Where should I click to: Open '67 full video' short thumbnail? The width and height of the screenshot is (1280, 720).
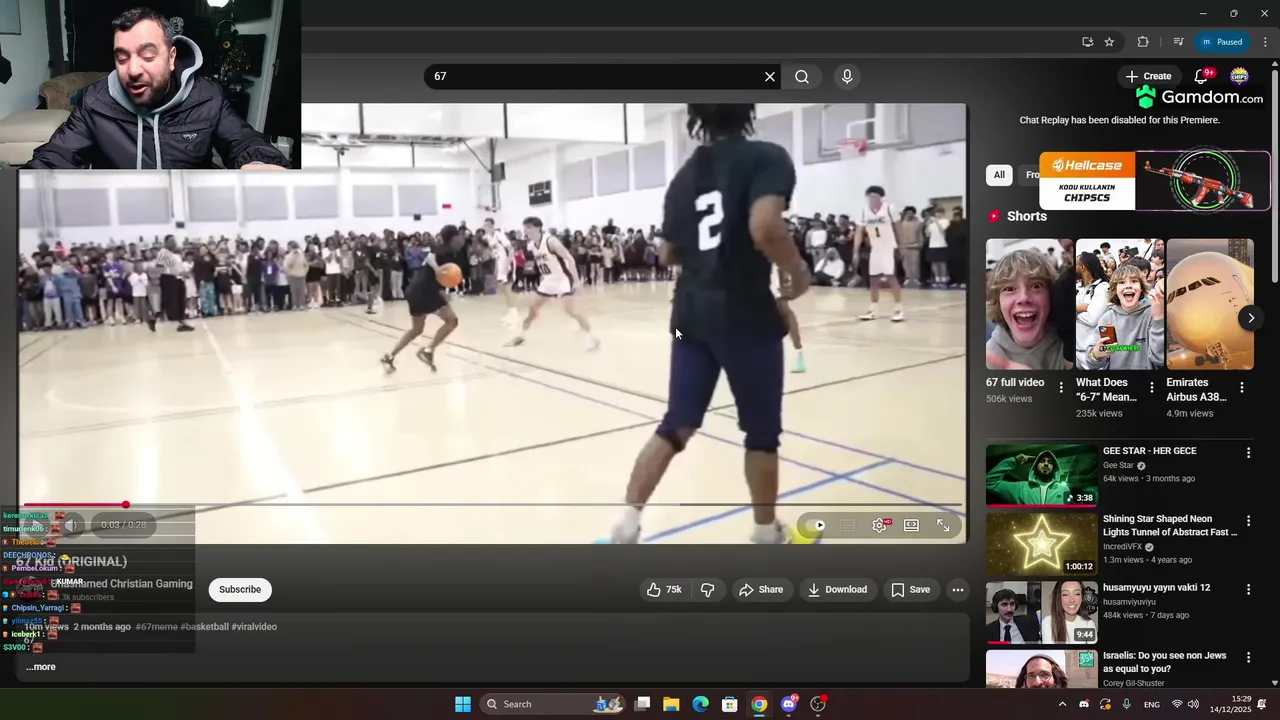[1029, 304]
